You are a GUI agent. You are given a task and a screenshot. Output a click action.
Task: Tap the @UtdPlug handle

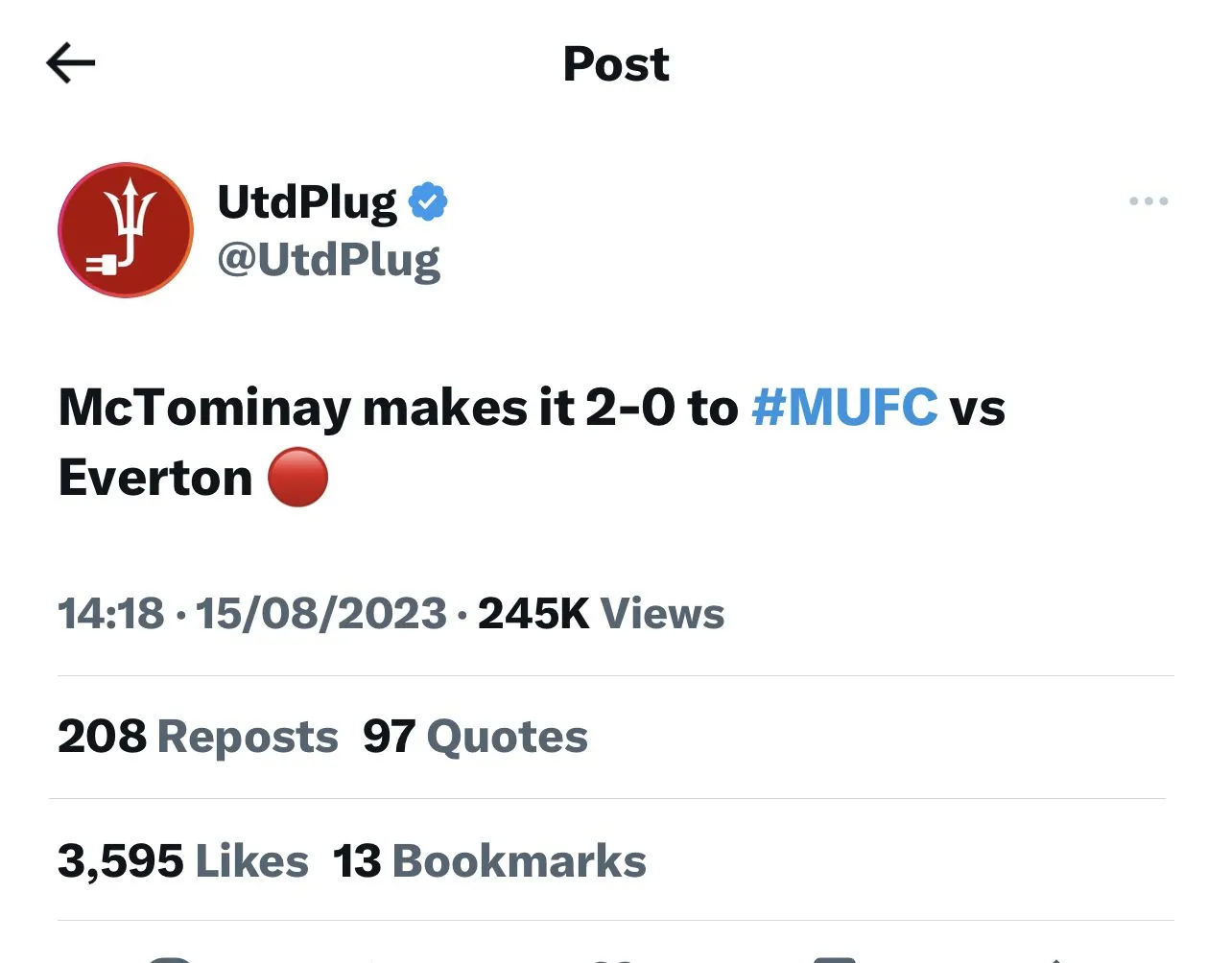click(x=329, y=260)
